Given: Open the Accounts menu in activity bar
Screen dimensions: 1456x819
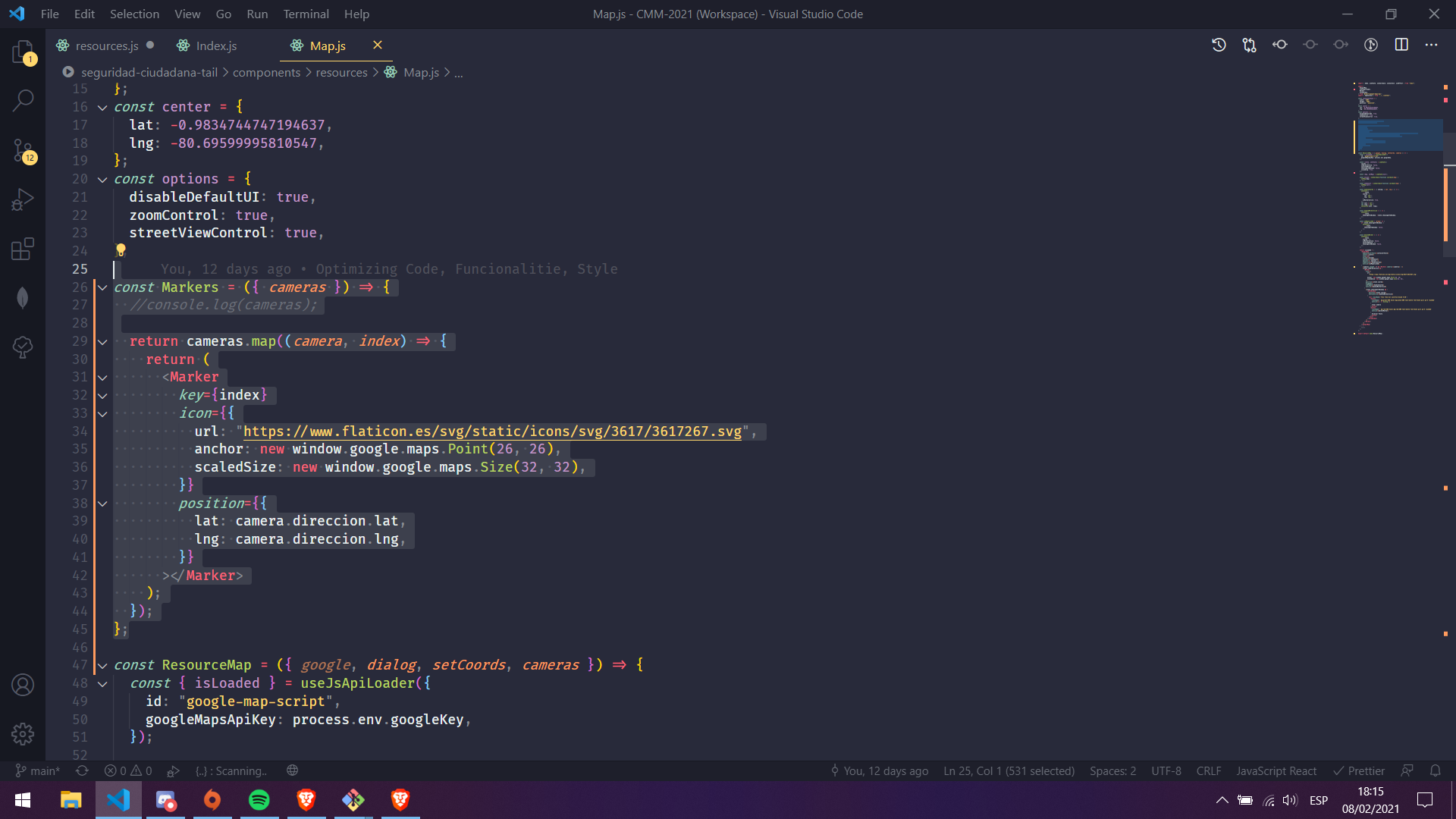Looking at the screenshot, I should pyautogui.click(x=23, y=685).
